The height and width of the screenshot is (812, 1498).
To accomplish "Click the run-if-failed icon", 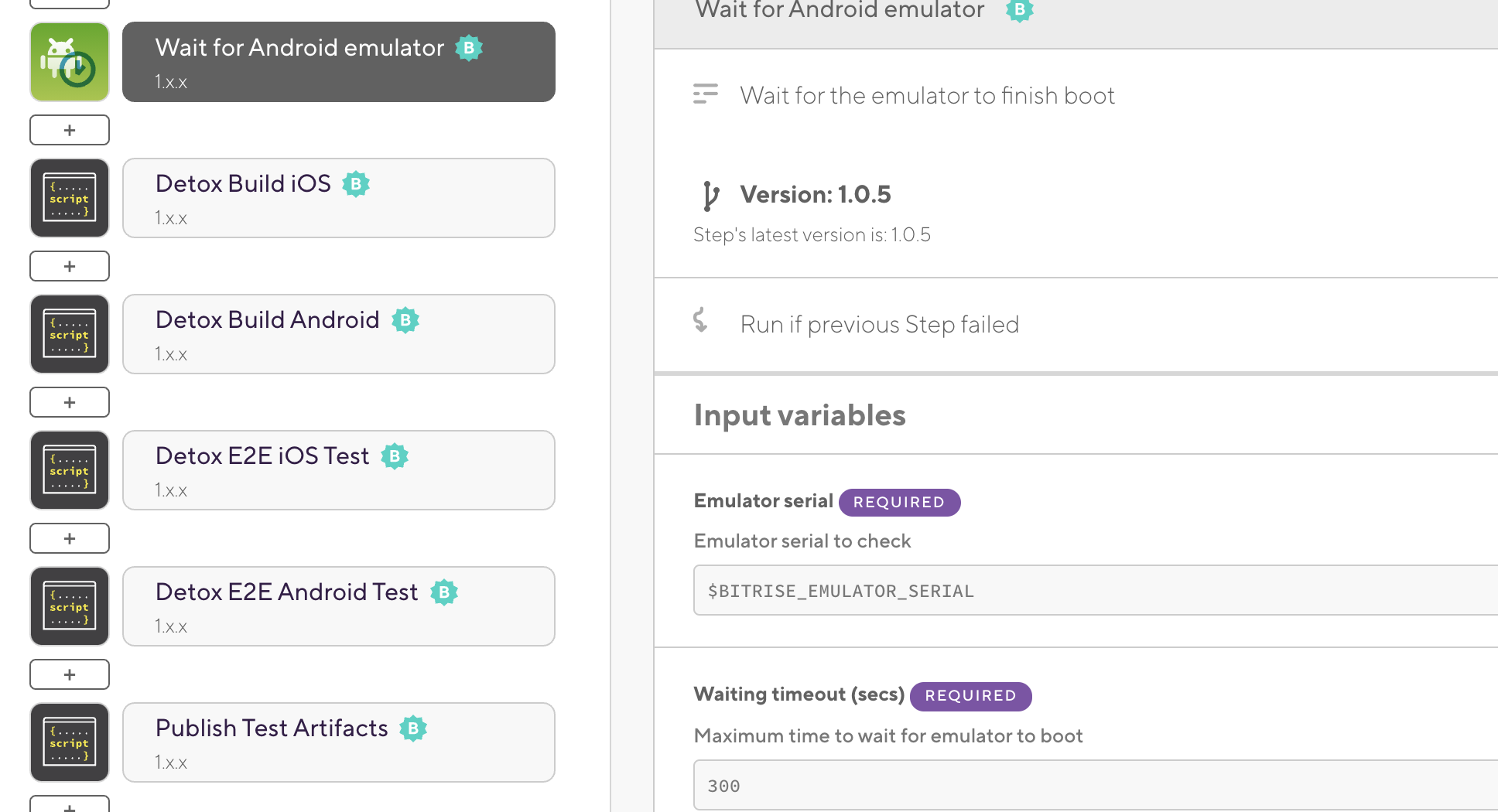I will point(701,320).
